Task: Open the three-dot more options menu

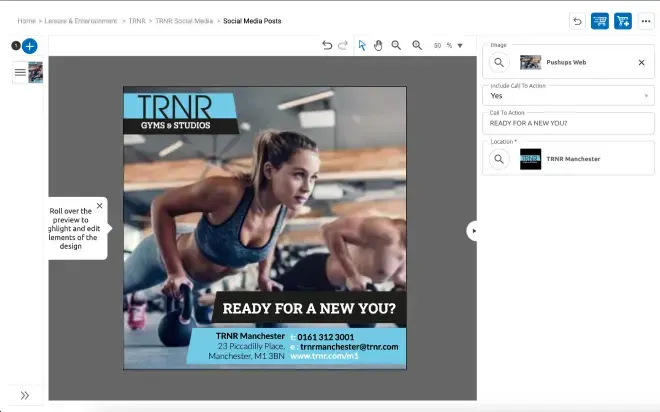Action: pyautogui.click(x=646, y=21)
